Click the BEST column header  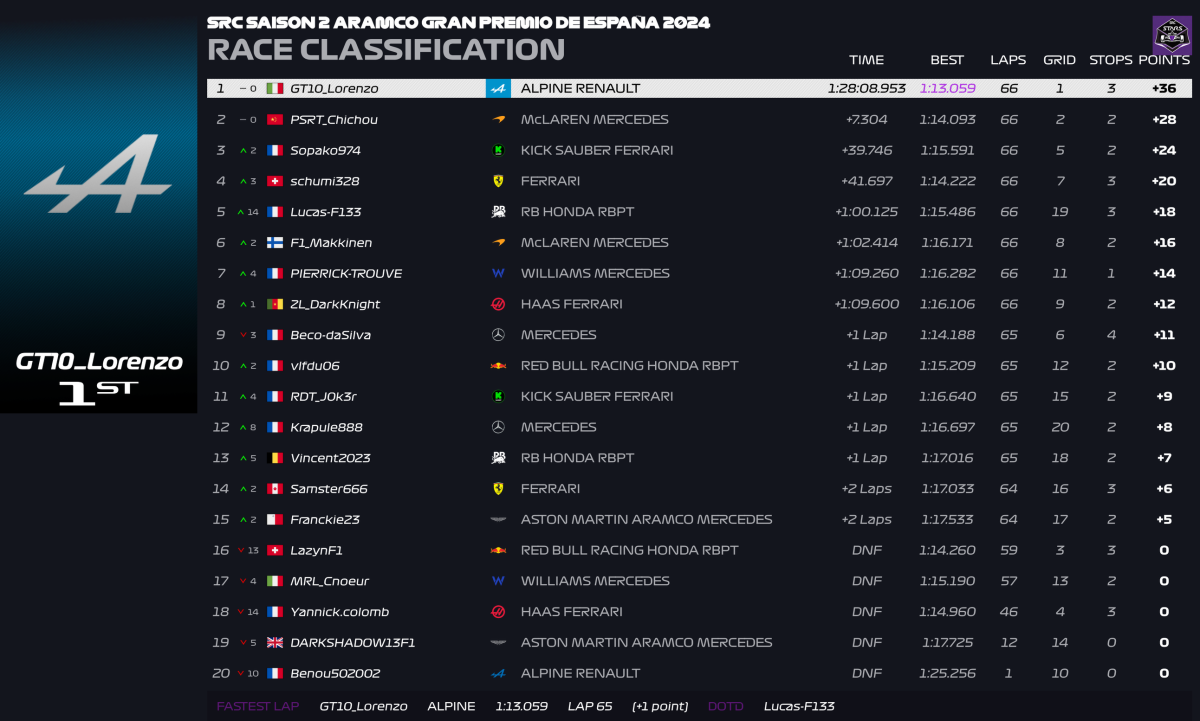947,60
